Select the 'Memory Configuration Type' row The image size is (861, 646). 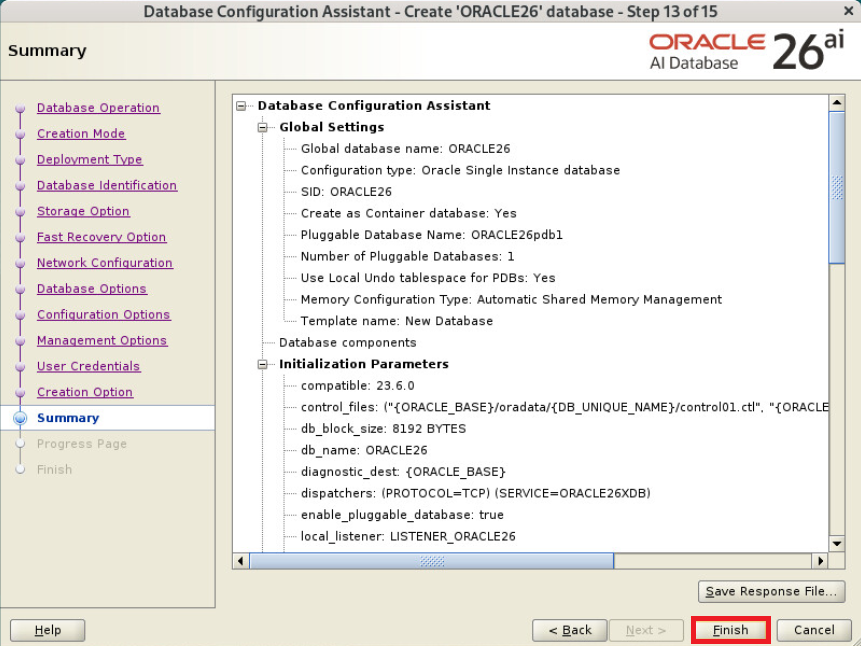pos(511,299)
